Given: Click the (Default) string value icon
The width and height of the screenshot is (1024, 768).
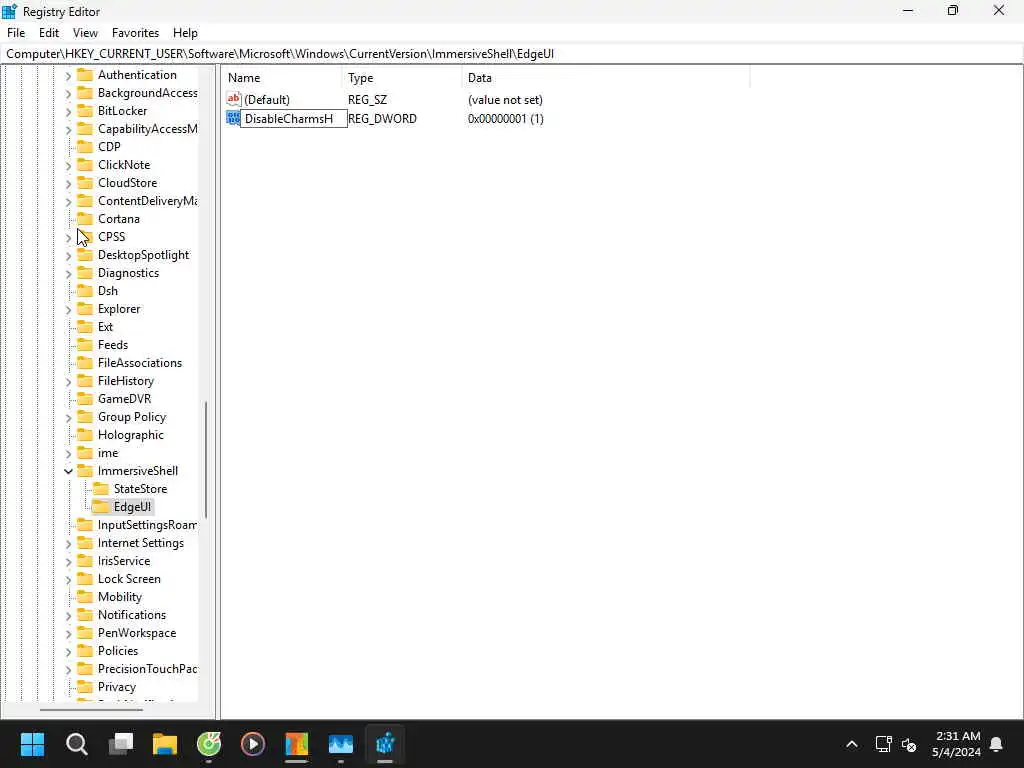Looking at the screenshot, I should (x=234, y=99).
